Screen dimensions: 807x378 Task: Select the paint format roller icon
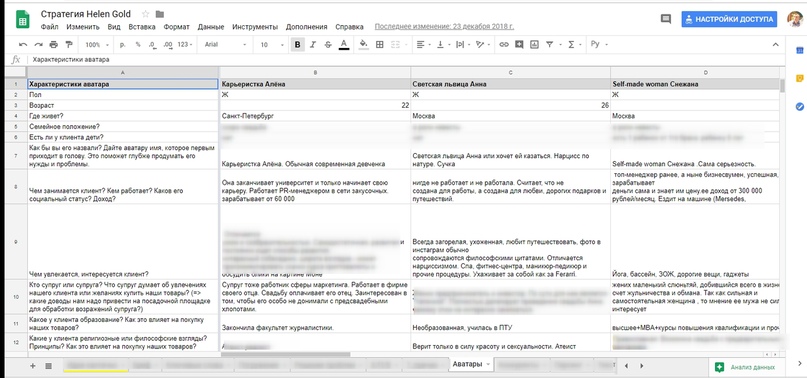(69, 45)
